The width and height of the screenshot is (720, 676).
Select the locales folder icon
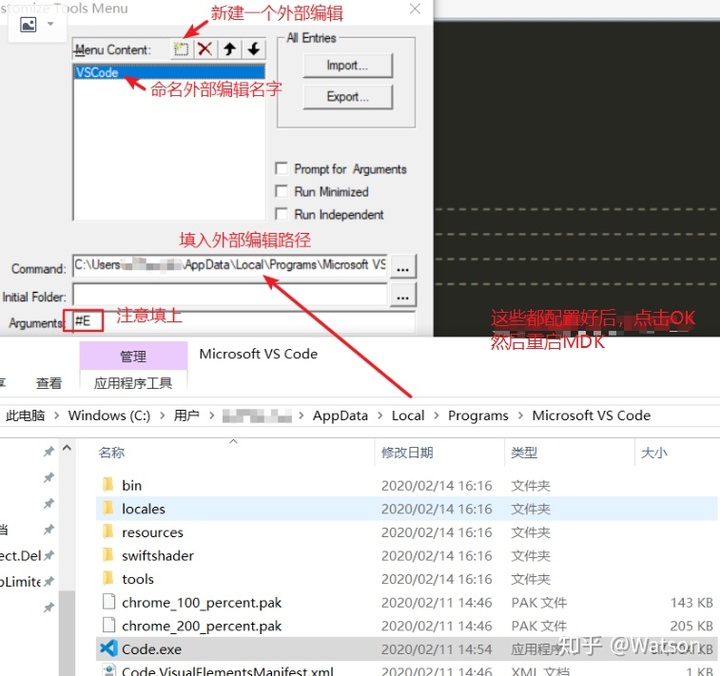(x=108, y=507)
